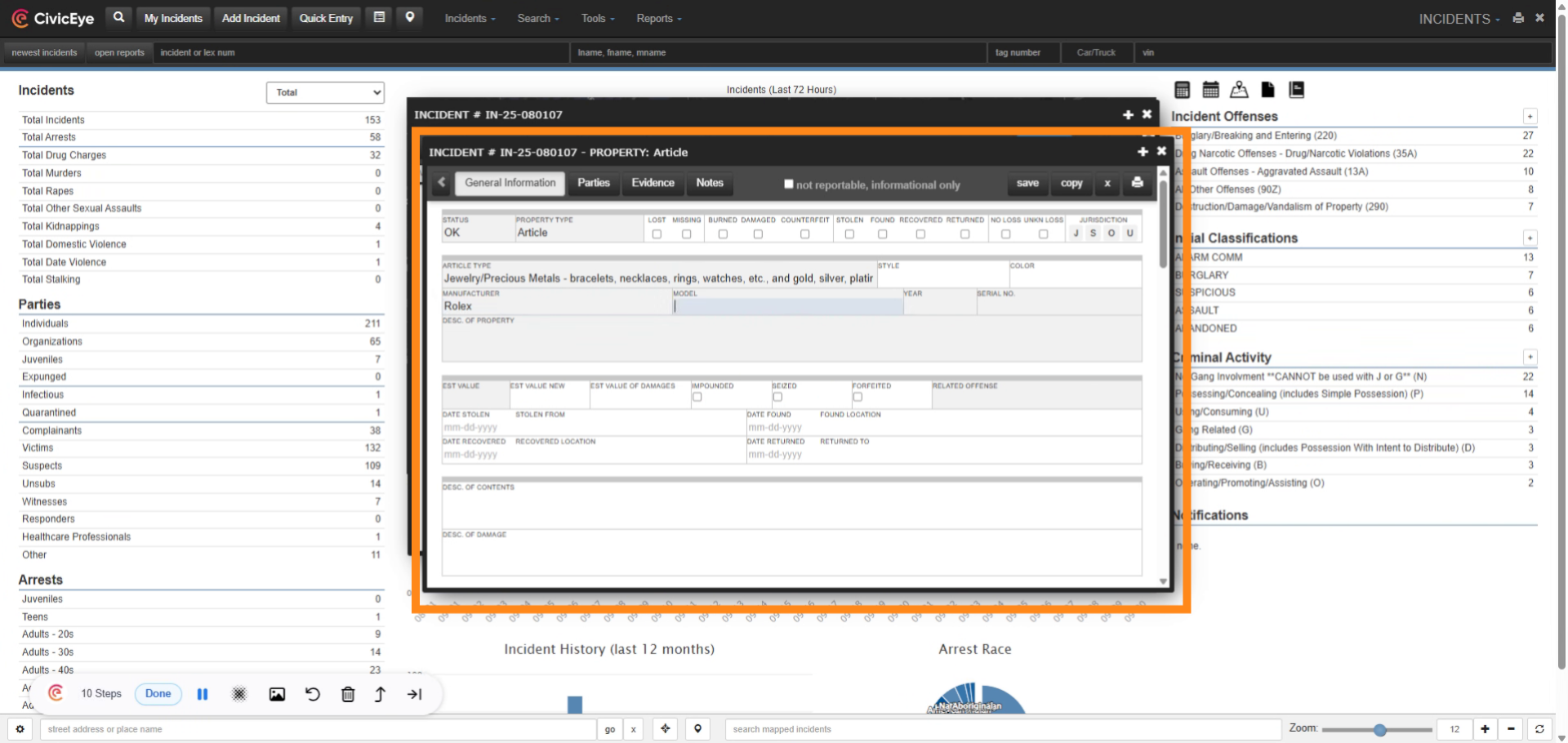Select the open reports tab
The image size is (1568, 743).
[119, 52]
